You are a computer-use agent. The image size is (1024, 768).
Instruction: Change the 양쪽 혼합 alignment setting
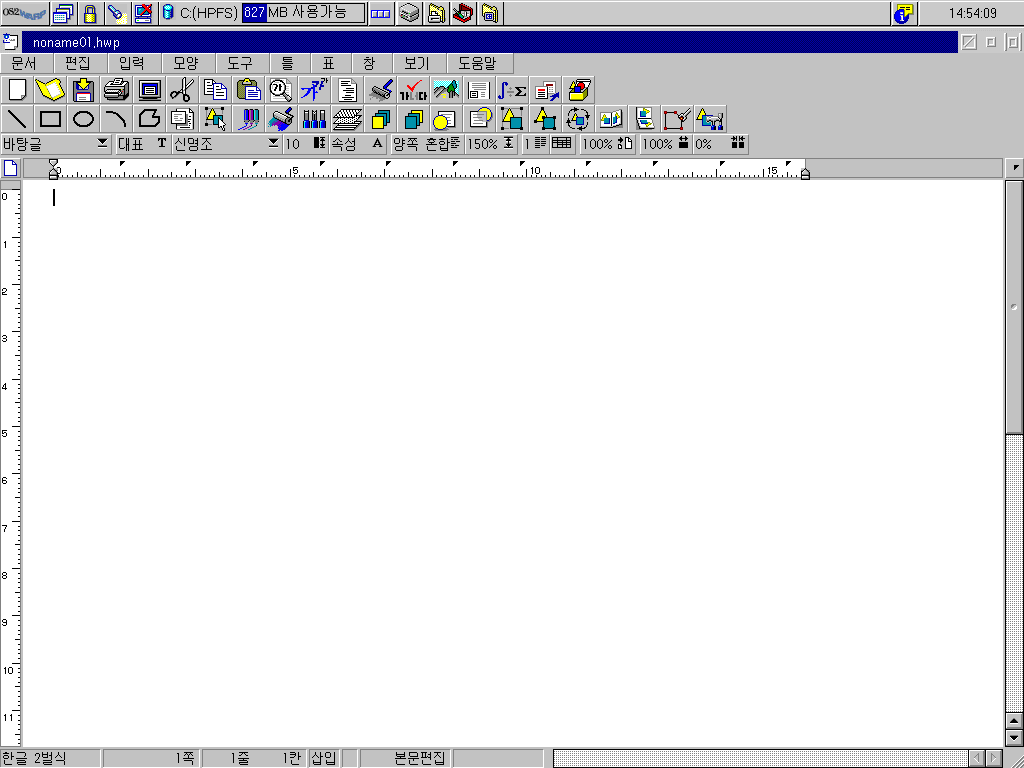(426, 144)
